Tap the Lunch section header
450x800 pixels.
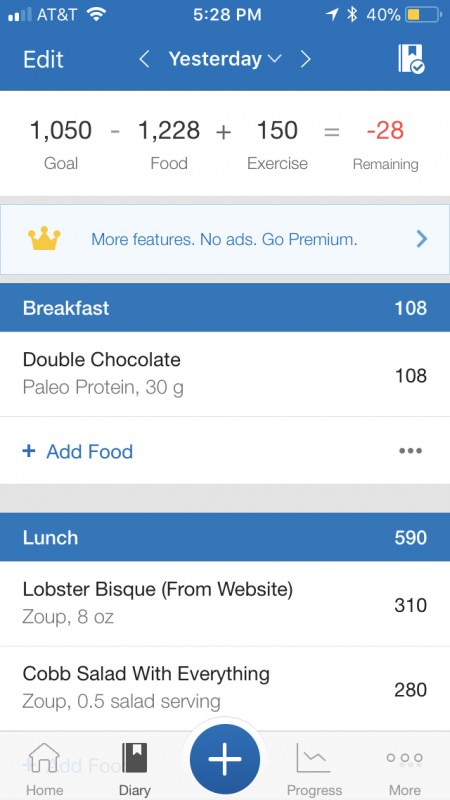(225, 537)
